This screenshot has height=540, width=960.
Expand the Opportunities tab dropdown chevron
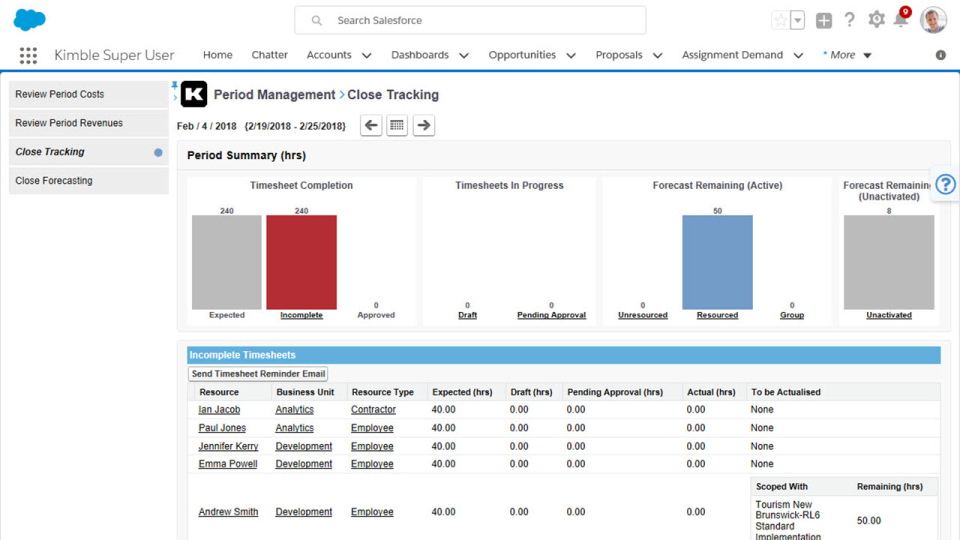coord(571,56)
